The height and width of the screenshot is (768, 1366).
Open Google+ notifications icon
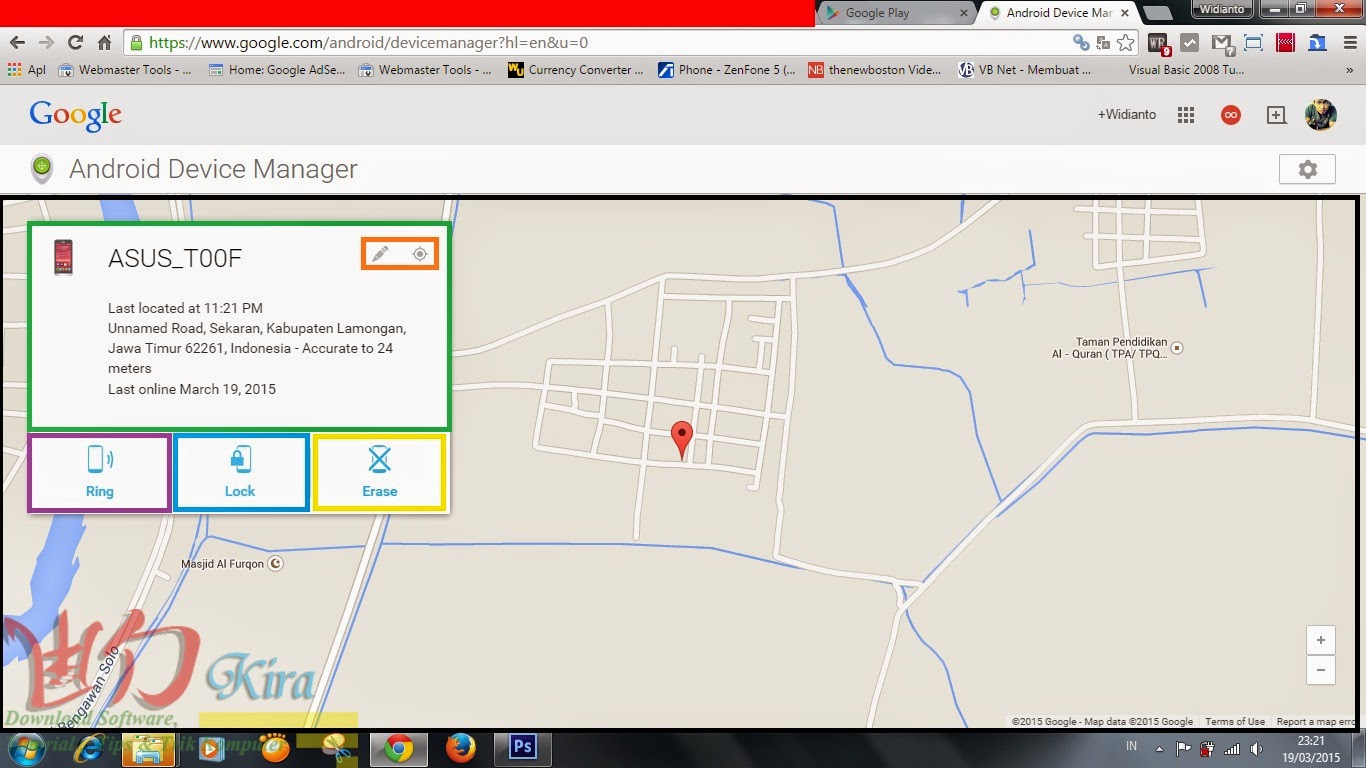[x=1231, y=115]
